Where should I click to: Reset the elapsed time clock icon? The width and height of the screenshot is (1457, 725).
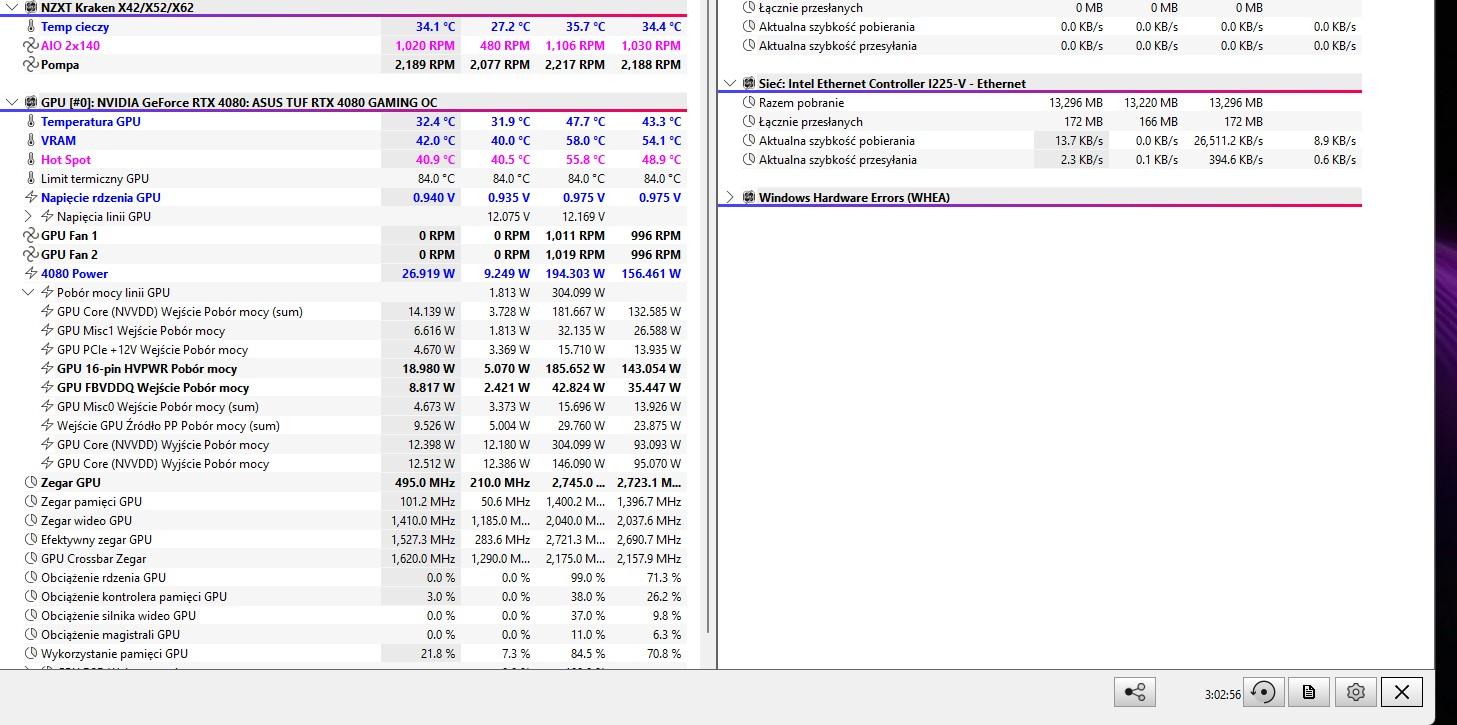pos(1263,692)
